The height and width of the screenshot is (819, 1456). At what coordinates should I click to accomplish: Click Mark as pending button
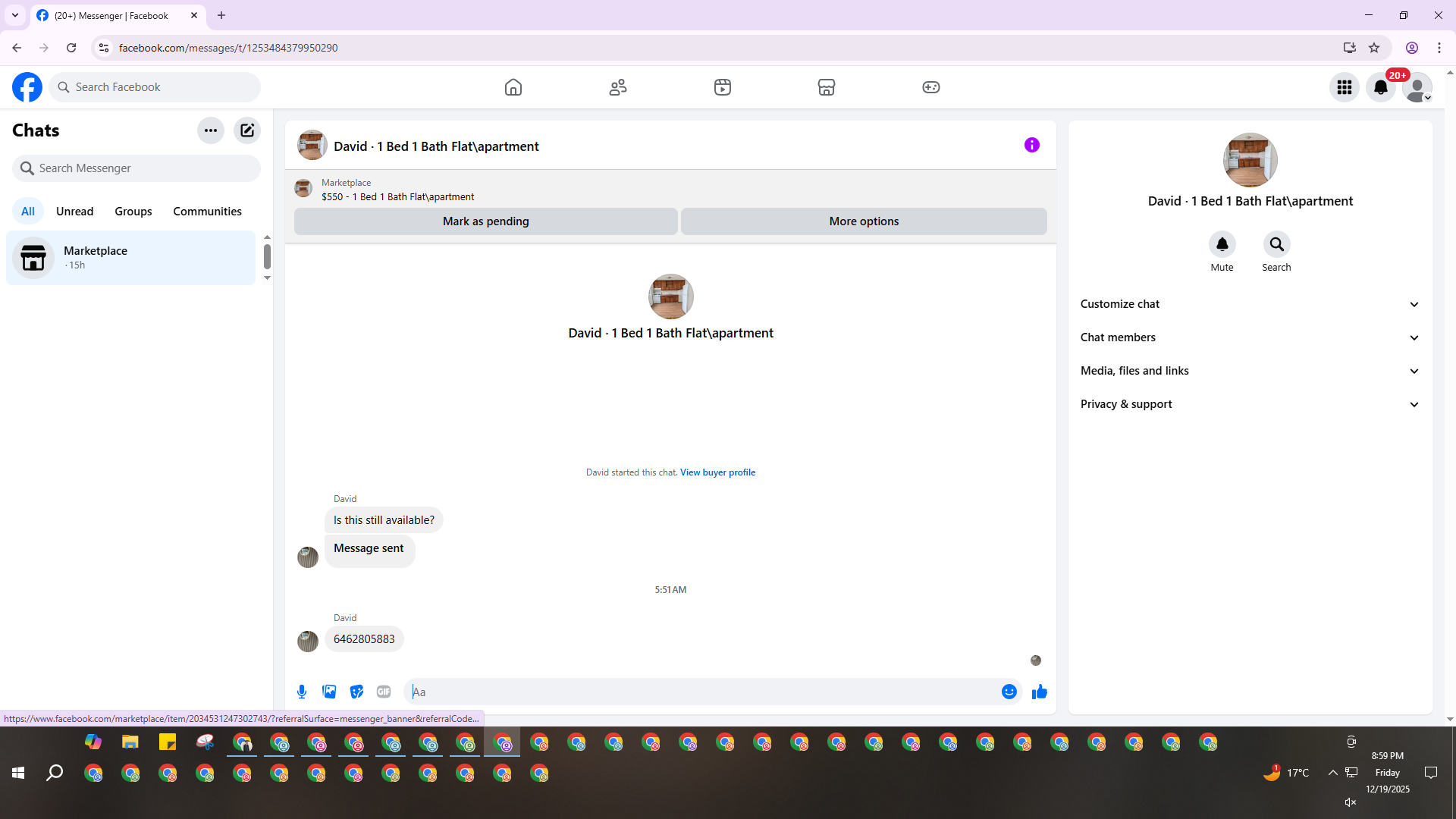coord(485,221)
